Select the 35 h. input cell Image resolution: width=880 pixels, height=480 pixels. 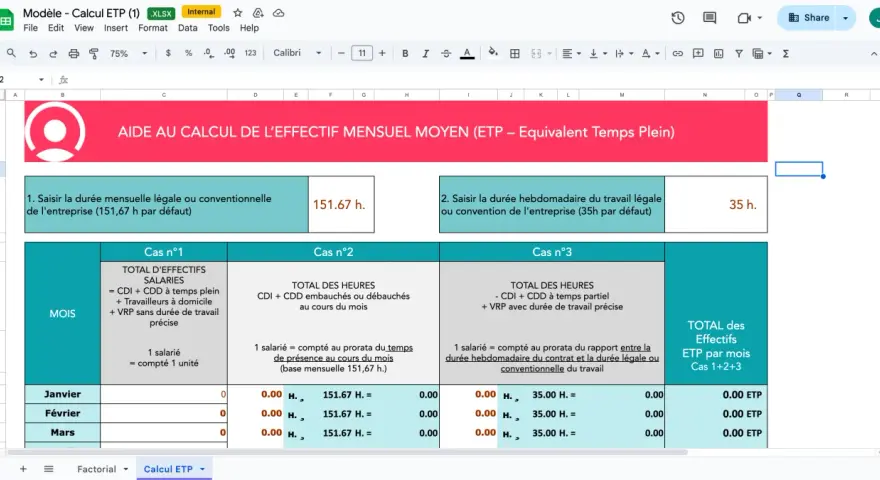(x=716, y=204)
